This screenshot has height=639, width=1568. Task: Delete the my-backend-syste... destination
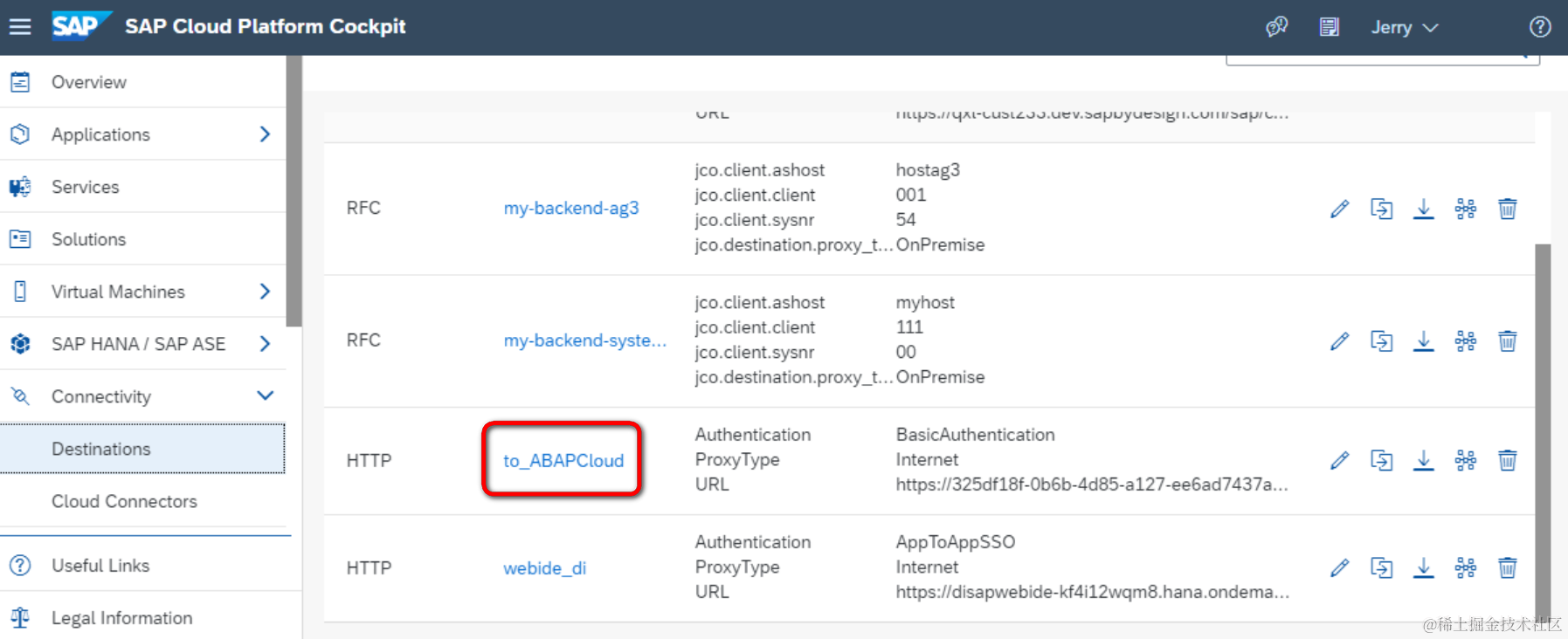tap(1508, 340)
